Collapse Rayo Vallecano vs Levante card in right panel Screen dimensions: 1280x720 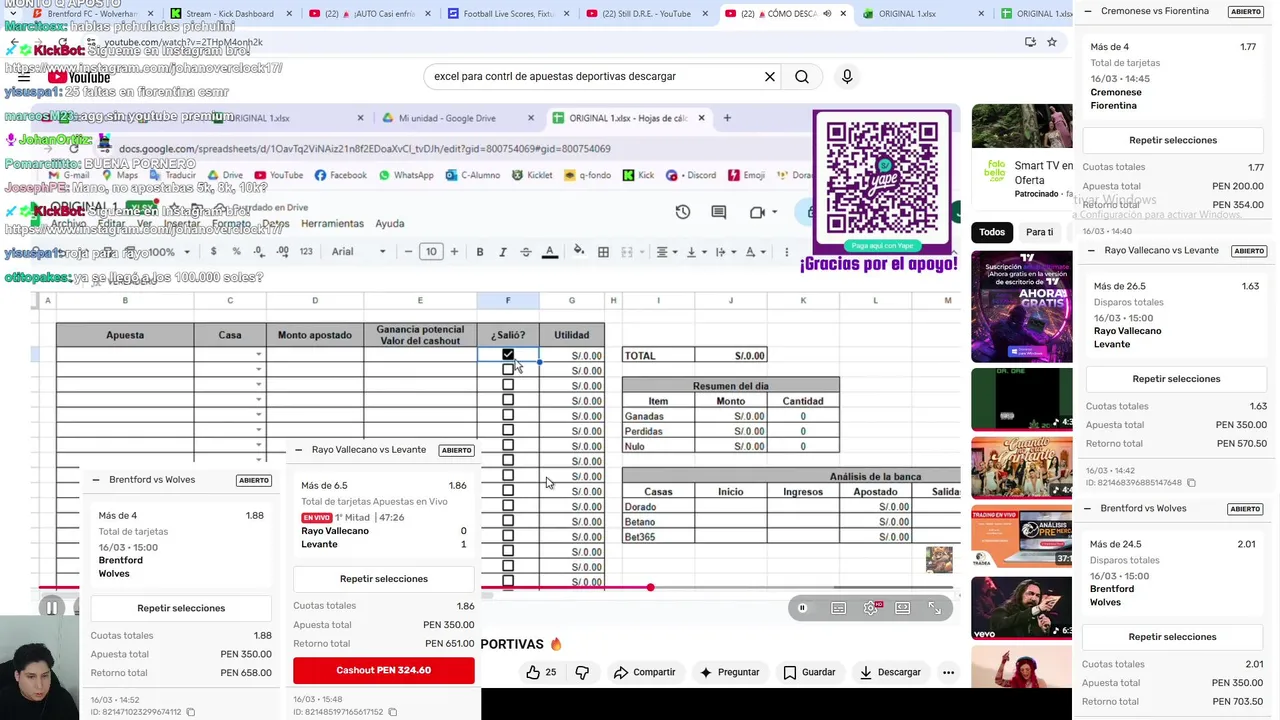(x=1091, y=251)
